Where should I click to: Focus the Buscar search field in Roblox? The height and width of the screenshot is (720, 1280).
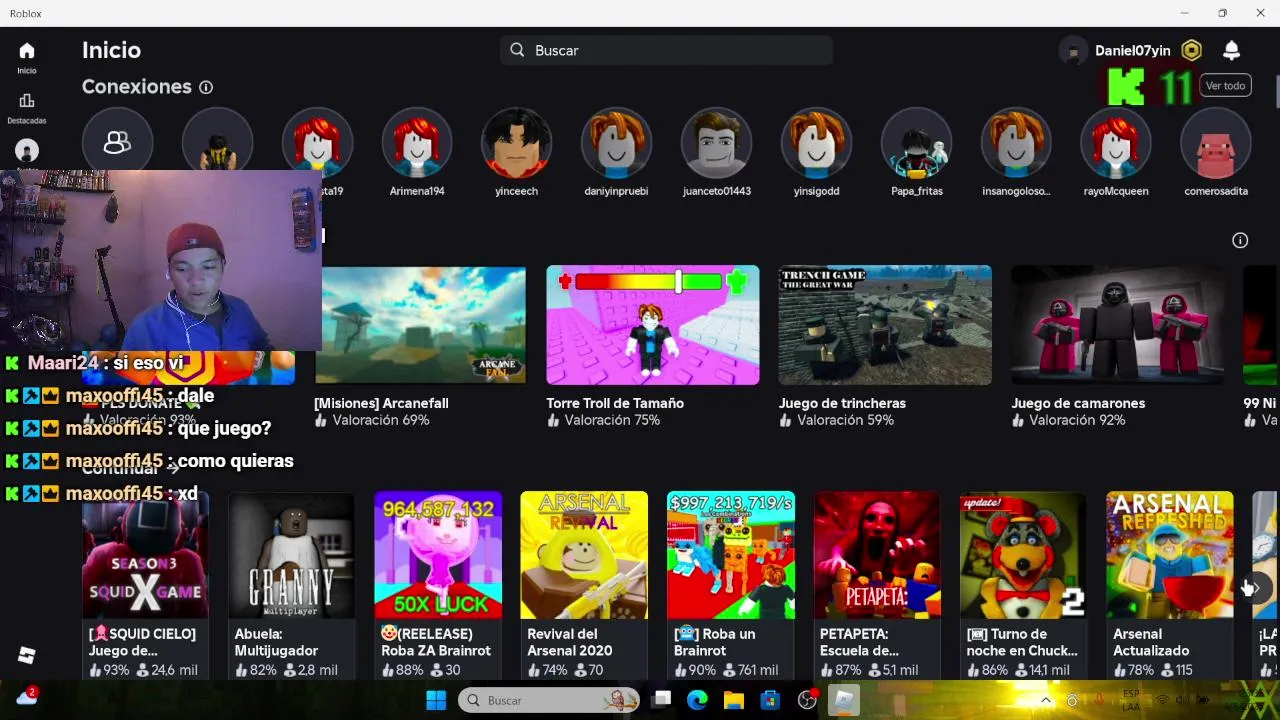coord(666,50)
